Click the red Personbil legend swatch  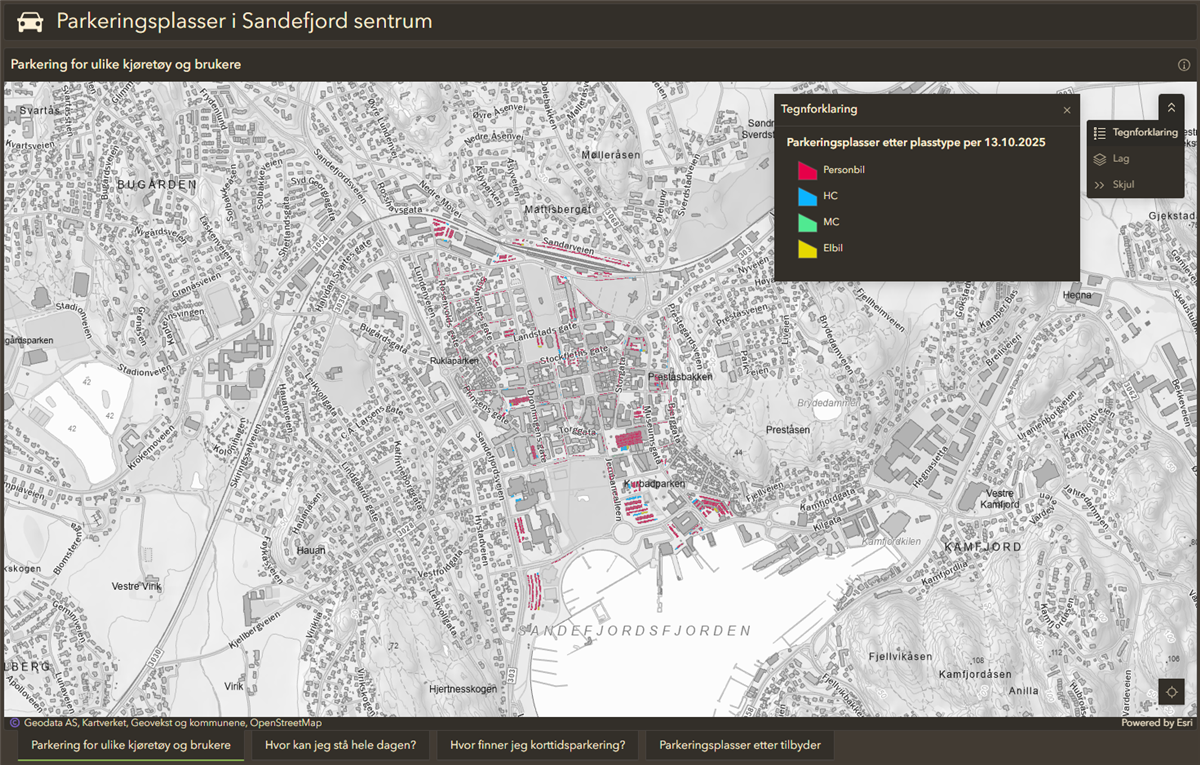tap(807, 170)
